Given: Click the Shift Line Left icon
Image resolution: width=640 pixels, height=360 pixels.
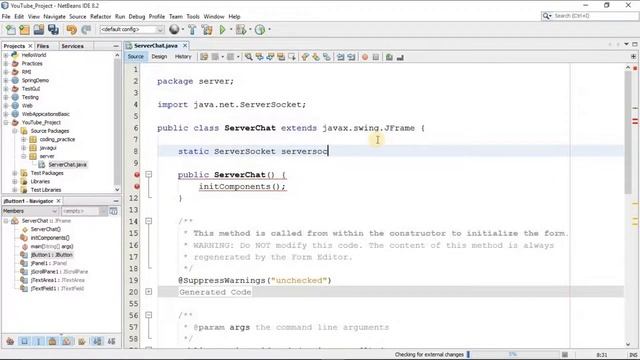Looking at the screenshot, I should point(340,57).
